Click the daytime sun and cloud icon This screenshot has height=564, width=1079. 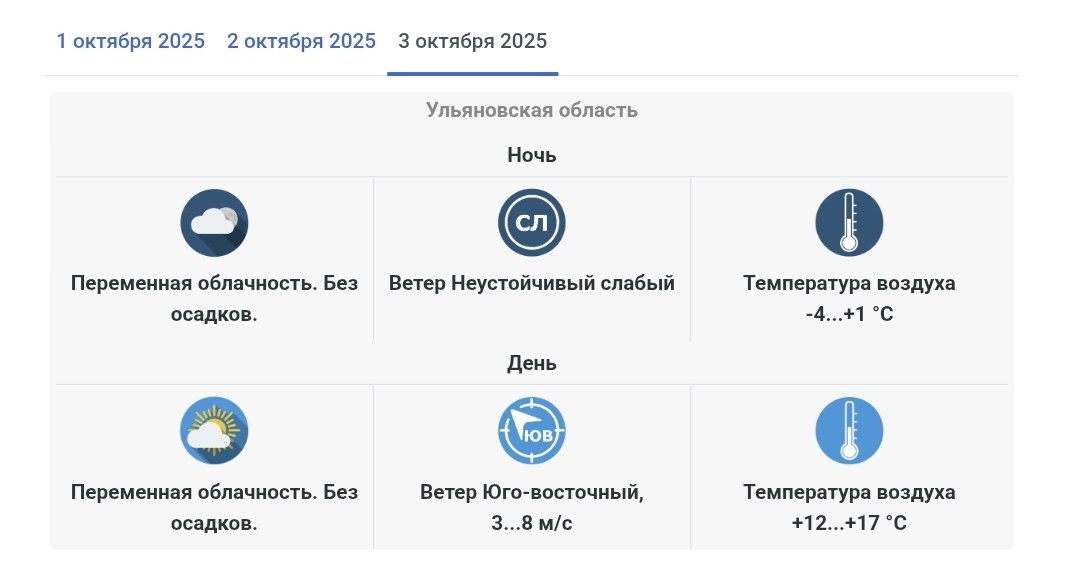pos(214,430)
